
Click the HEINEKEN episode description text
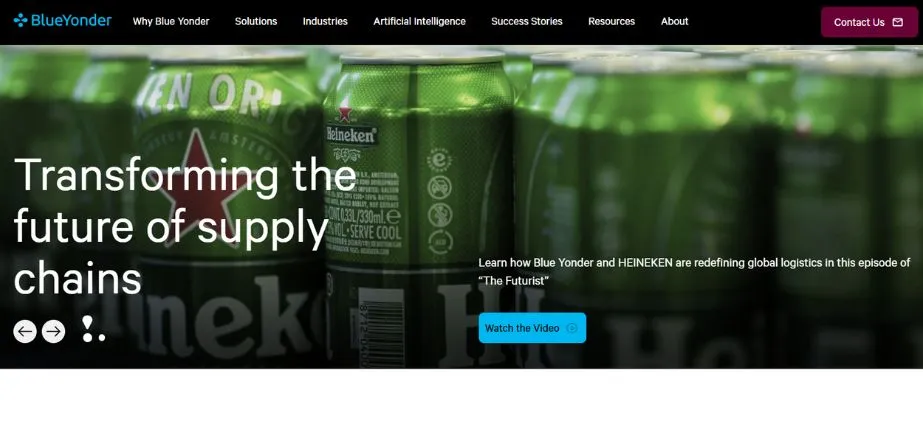coord(694,271)
